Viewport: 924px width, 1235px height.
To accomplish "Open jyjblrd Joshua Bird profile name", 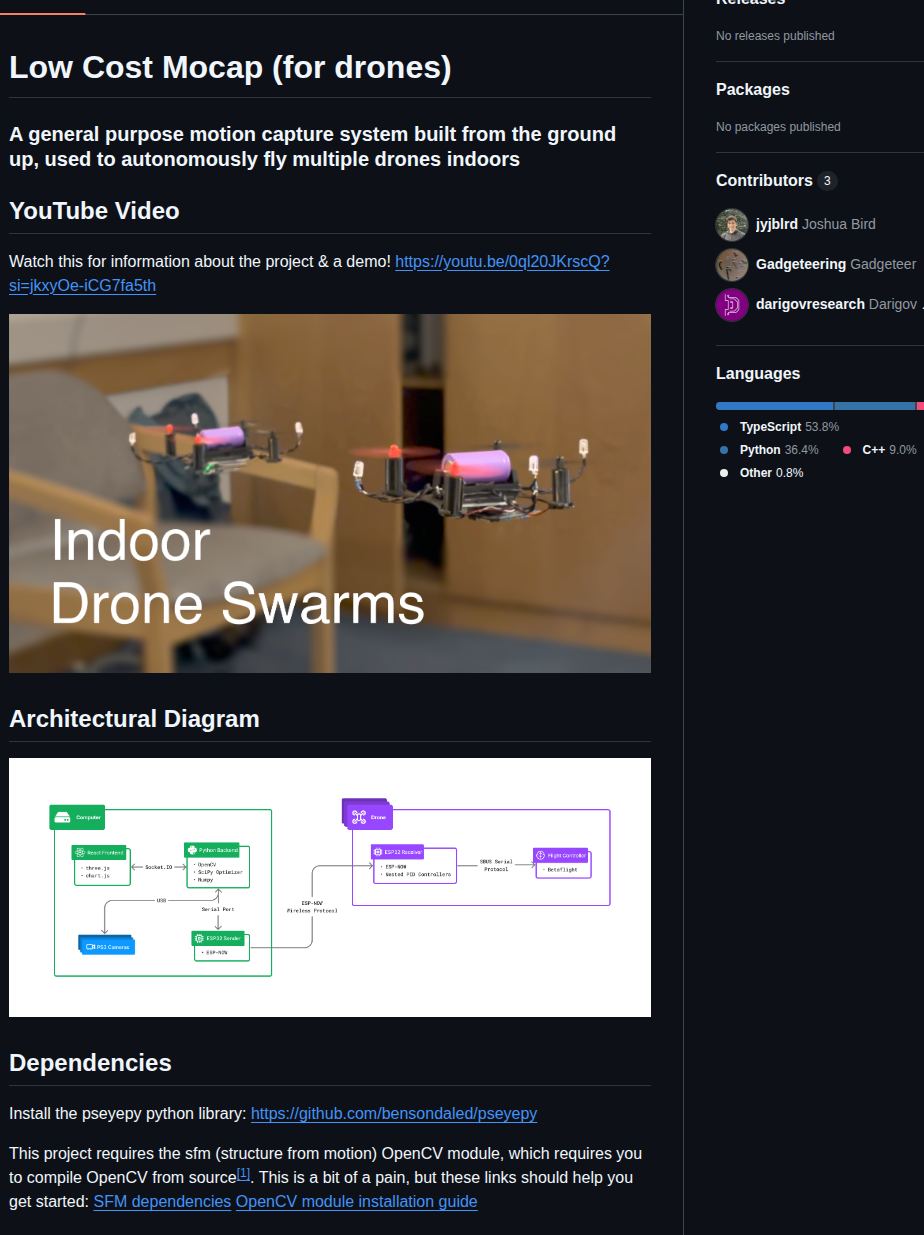I will pos(816,224).
